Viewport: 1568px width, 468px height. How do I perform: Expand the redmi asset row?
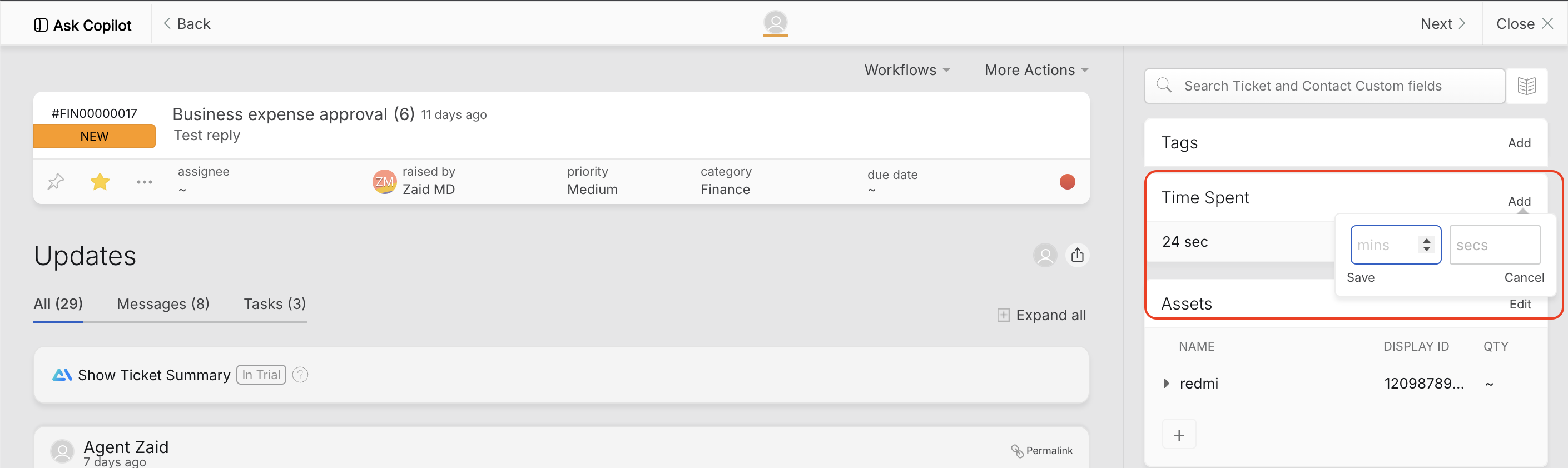(x=1165, y=384)
